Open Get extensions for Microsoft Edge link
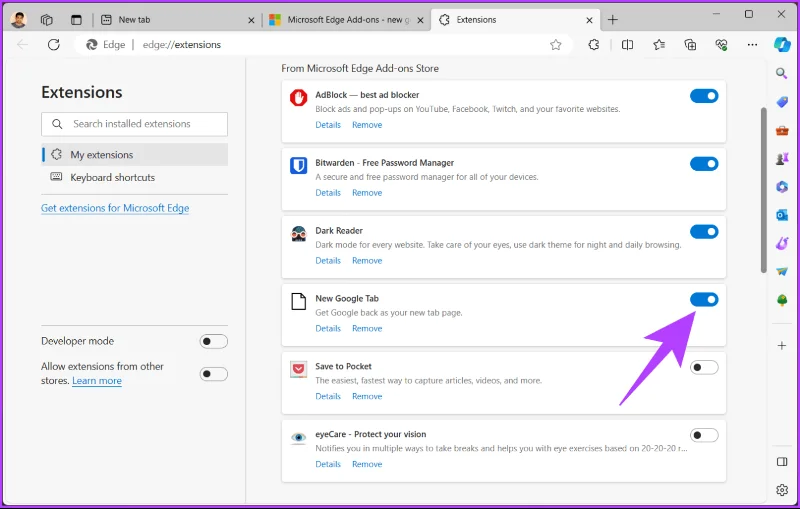The image size is (800, 509). pyautogui.click(x=115, y=208)
